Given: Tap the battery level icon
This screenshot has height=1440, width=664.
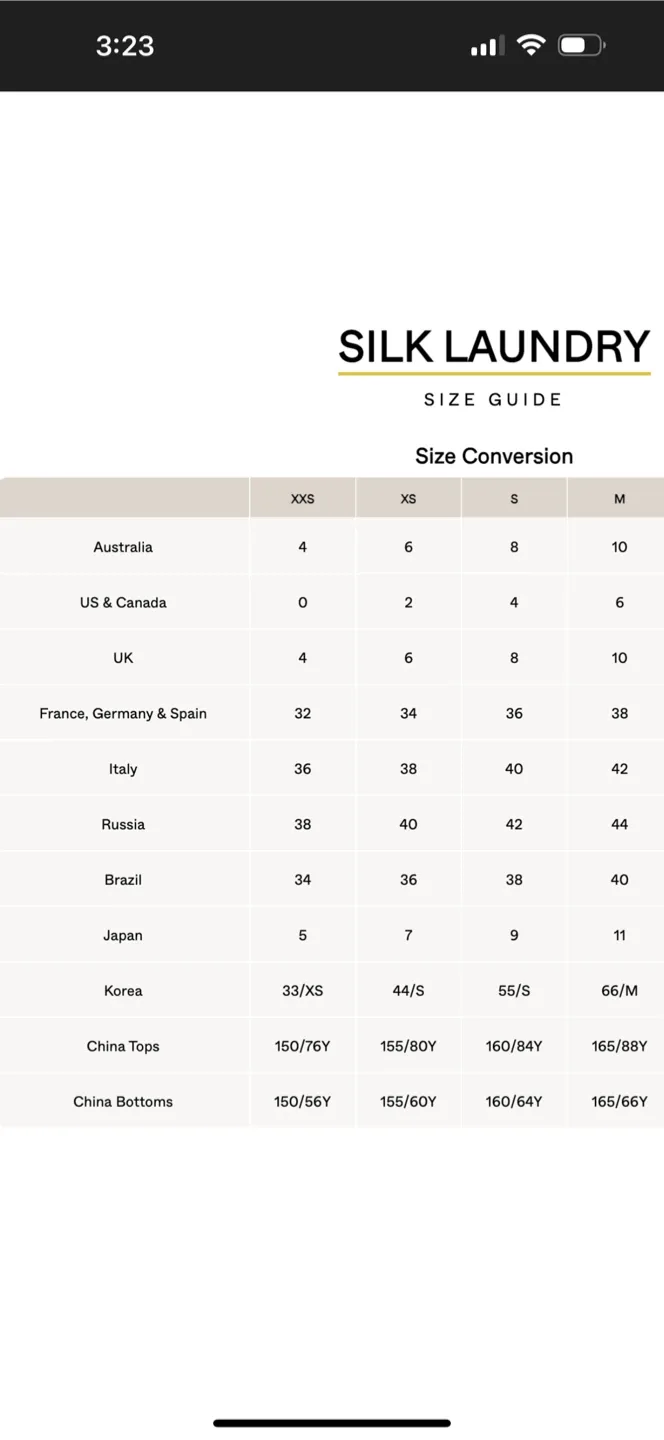Looking at the screenshot, I should pyautogui.click(x=582, y=45).
